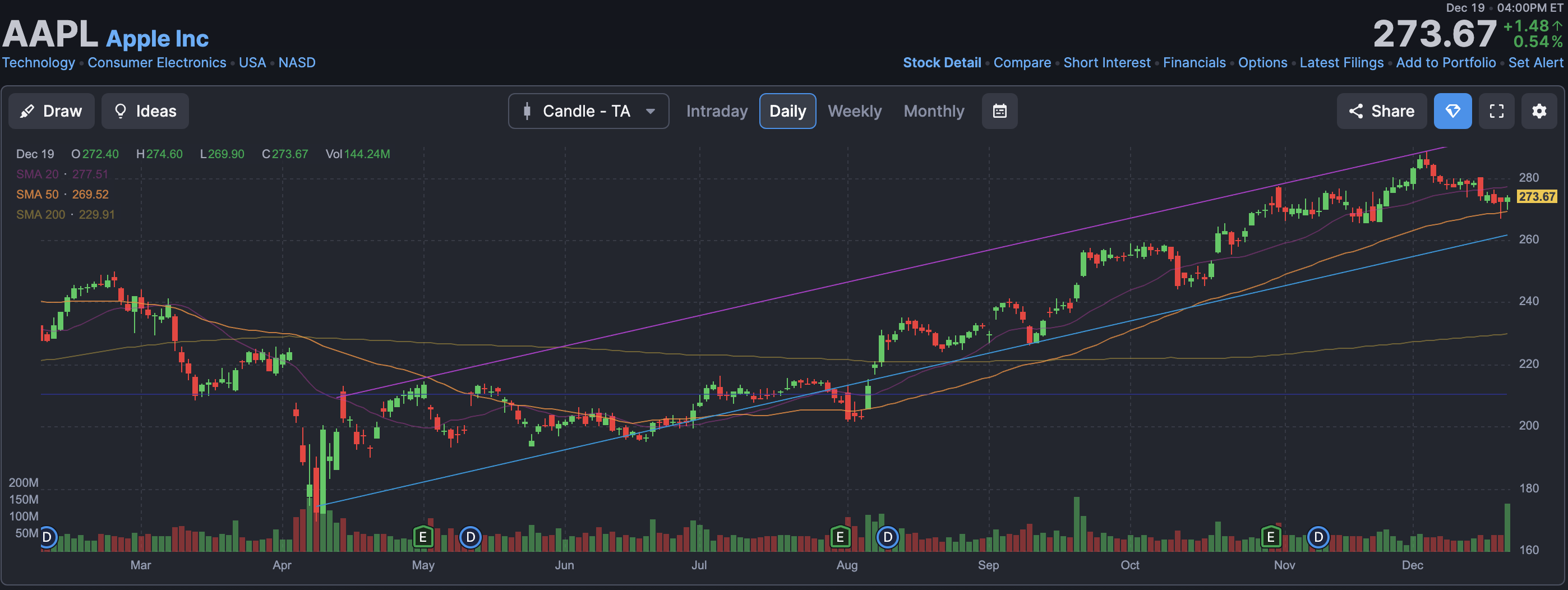
Task: Click the dropdown arrow beside Candle - TA
Action: (650, 112)
